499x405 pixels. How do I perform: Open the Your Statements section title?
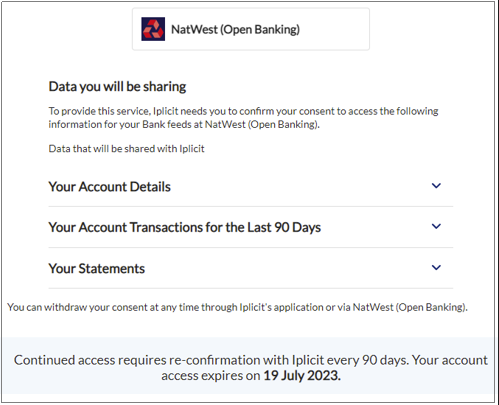97,268
